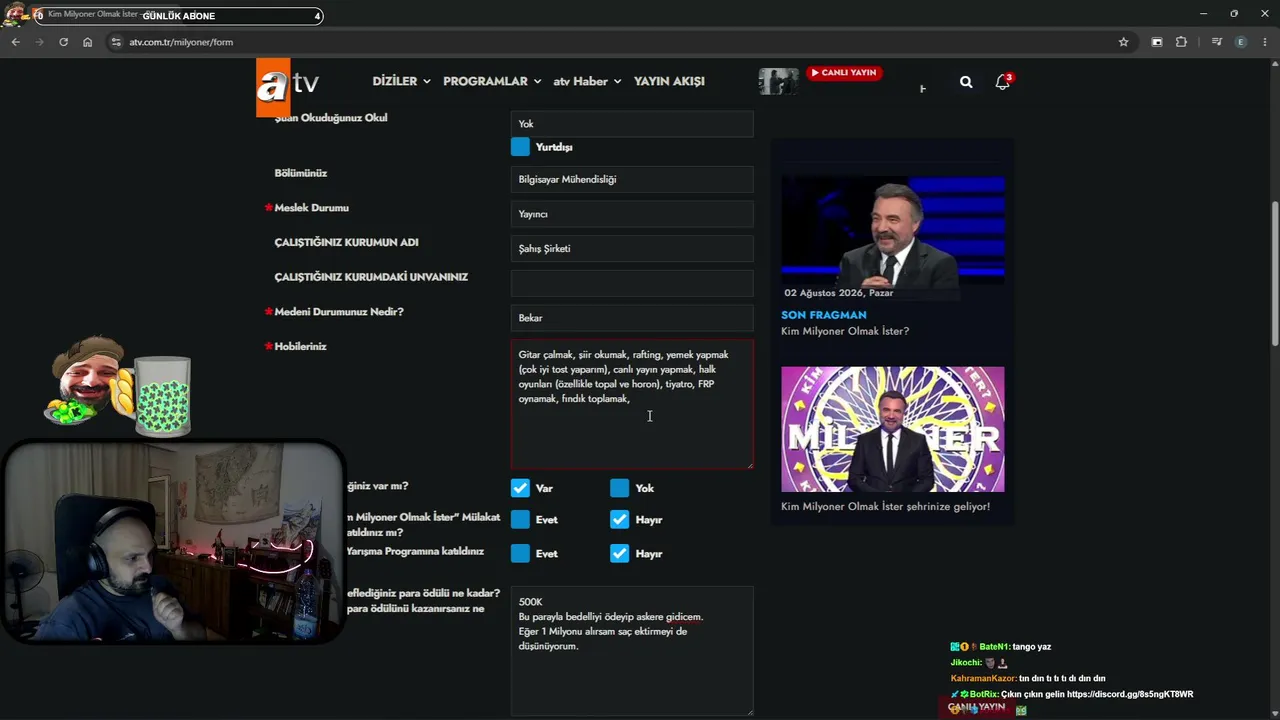Click the small live broadcast thumbnail in header

[778, 81]
